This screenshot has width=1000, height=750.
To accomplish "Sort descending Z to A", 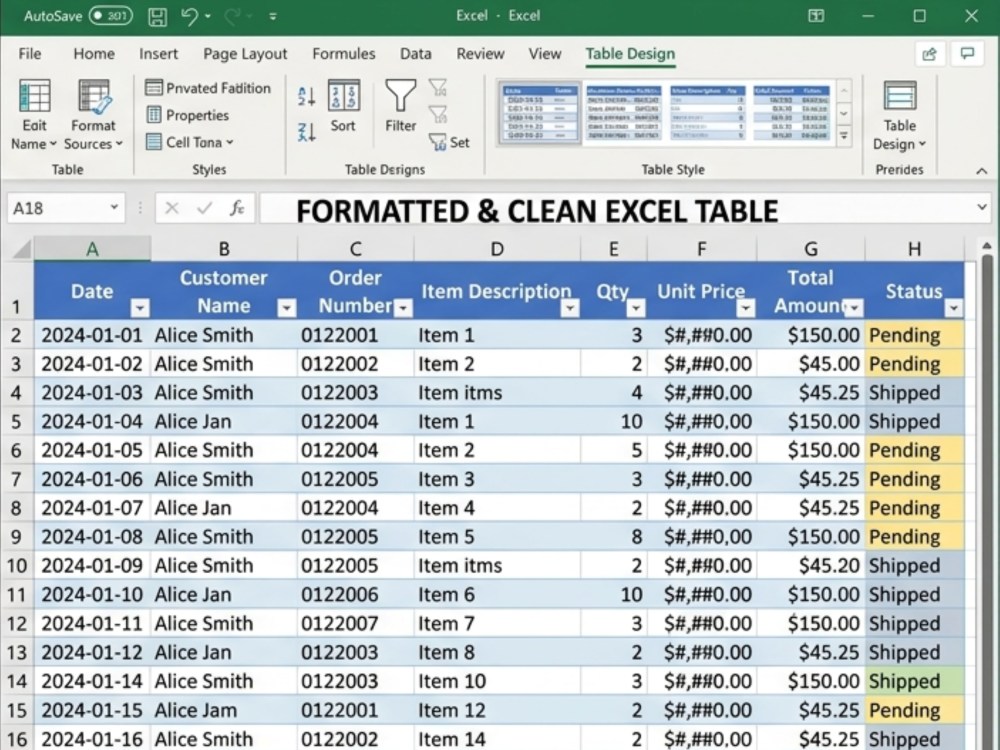I will tap(307, 132).
